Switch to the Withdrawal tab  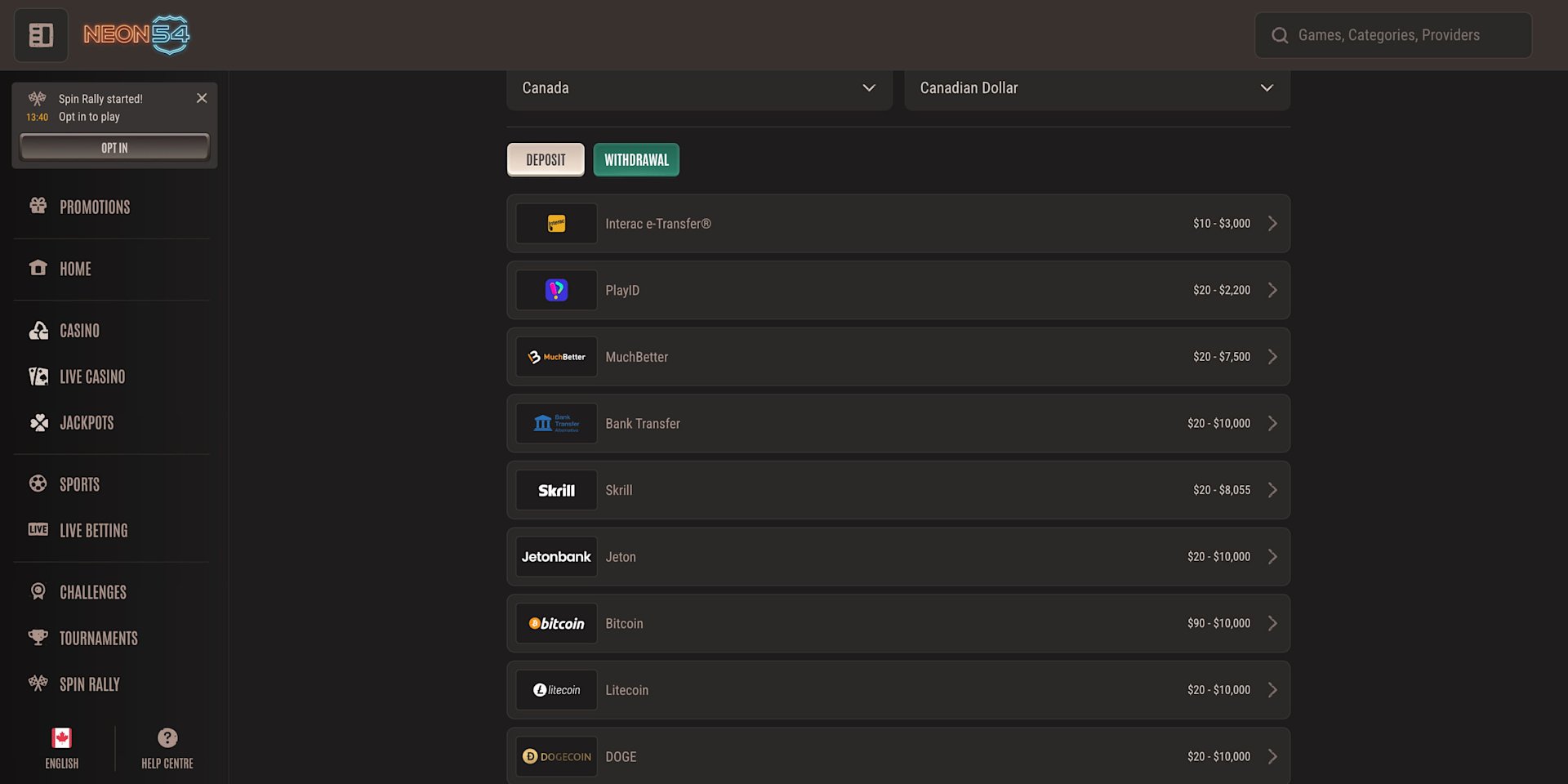pyautogui.click(x=636, y=160)
